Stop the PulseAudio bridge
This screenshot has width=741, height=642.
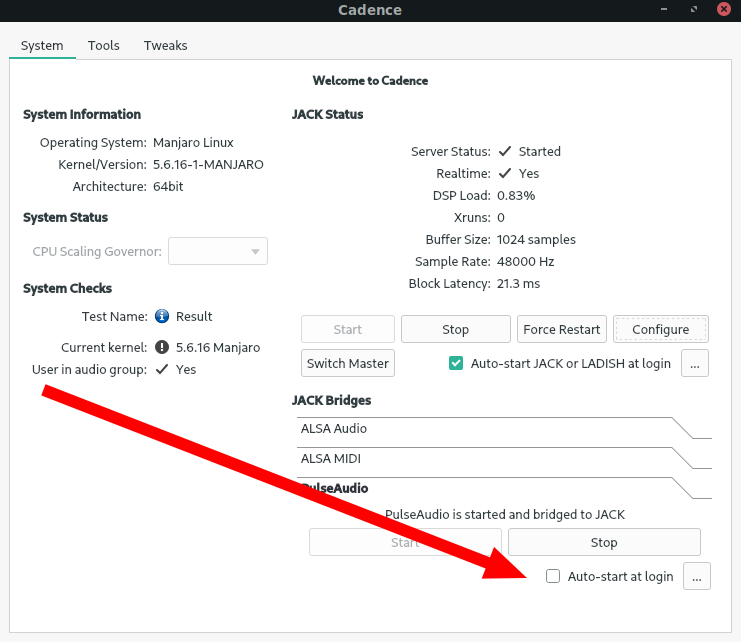(604, 542)
